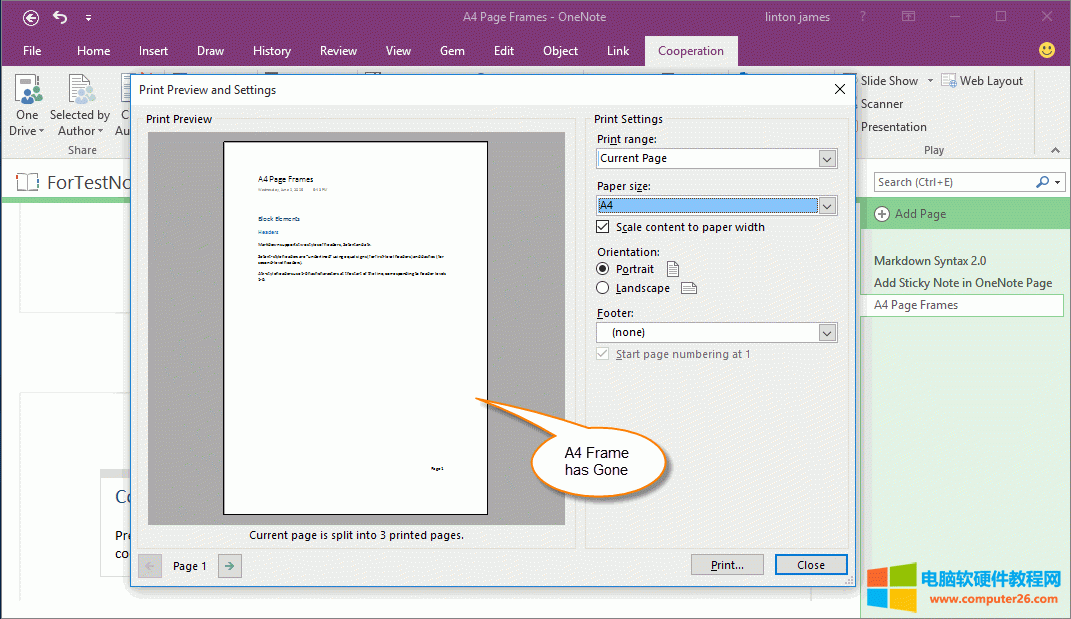1071x619 pixels.
Task: Open the Gem ribbon tab
Action: click(452, 51)
